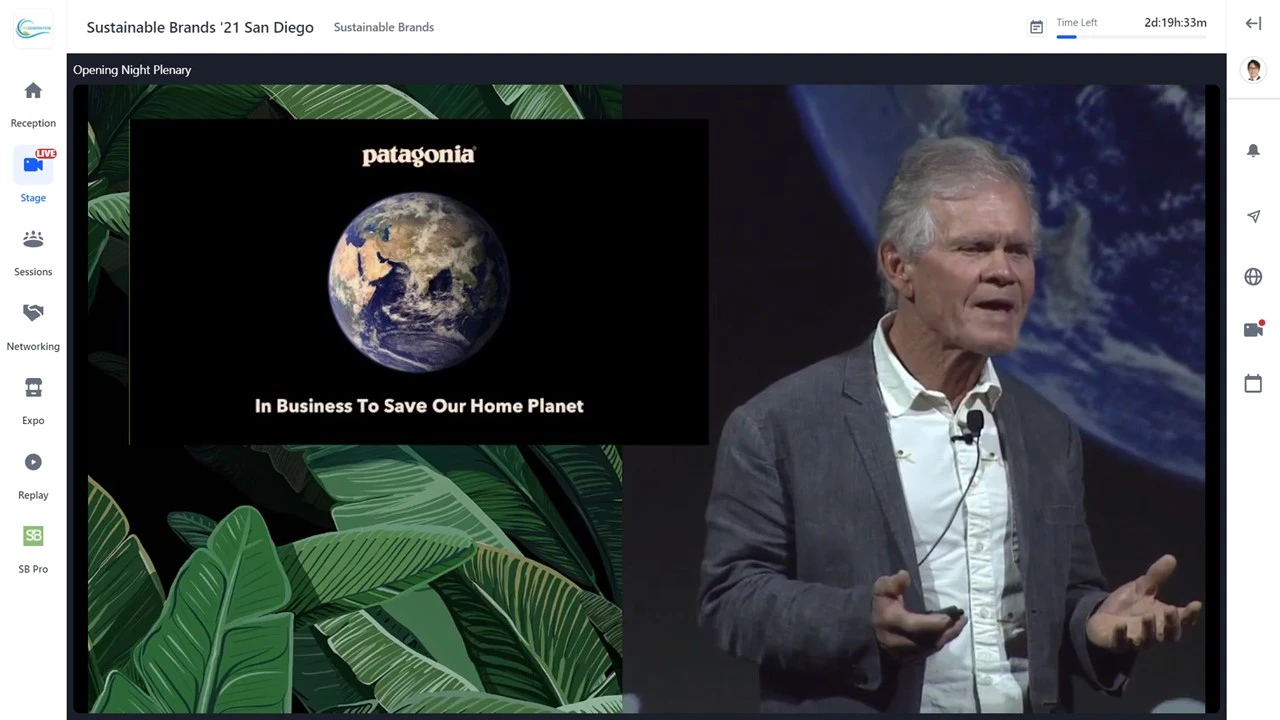Viewport: 1280px width, 720px height.
Task: Open the Sessions section
Action: [x=33, y=252]
